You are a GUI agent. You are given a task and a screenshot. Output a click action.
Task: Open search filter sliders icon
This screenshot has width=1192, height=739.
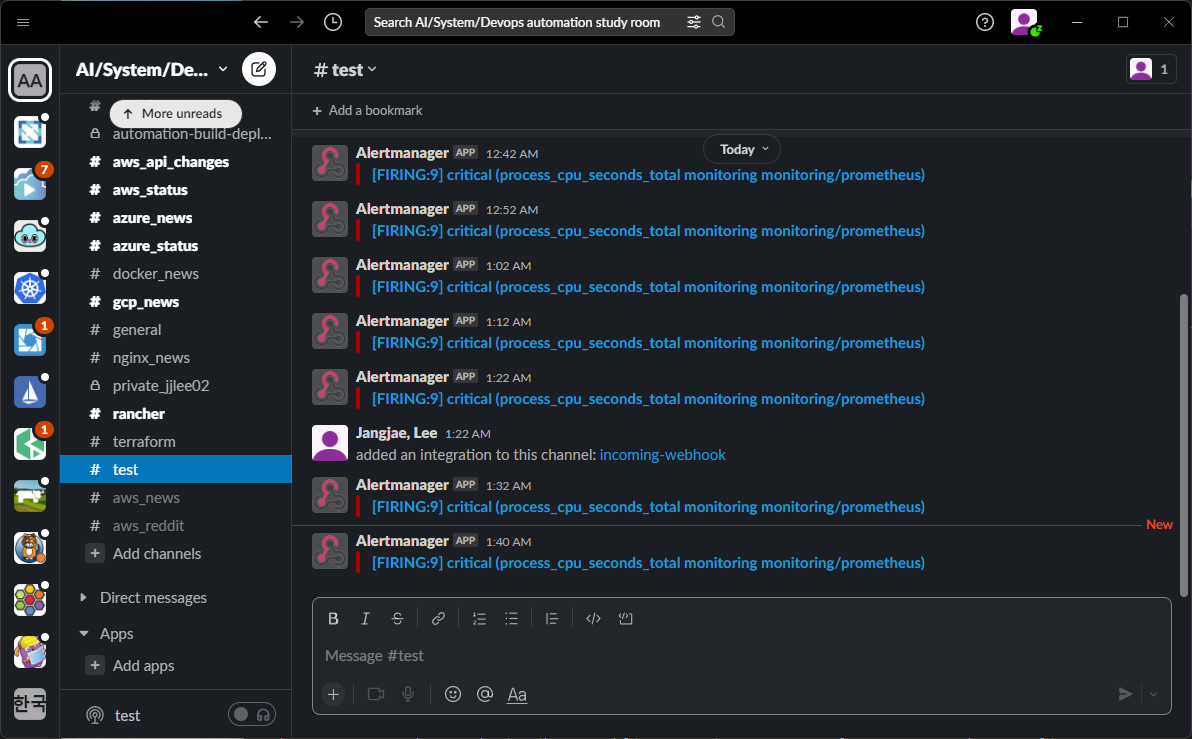pyautogui.click(x=694, y=22)
